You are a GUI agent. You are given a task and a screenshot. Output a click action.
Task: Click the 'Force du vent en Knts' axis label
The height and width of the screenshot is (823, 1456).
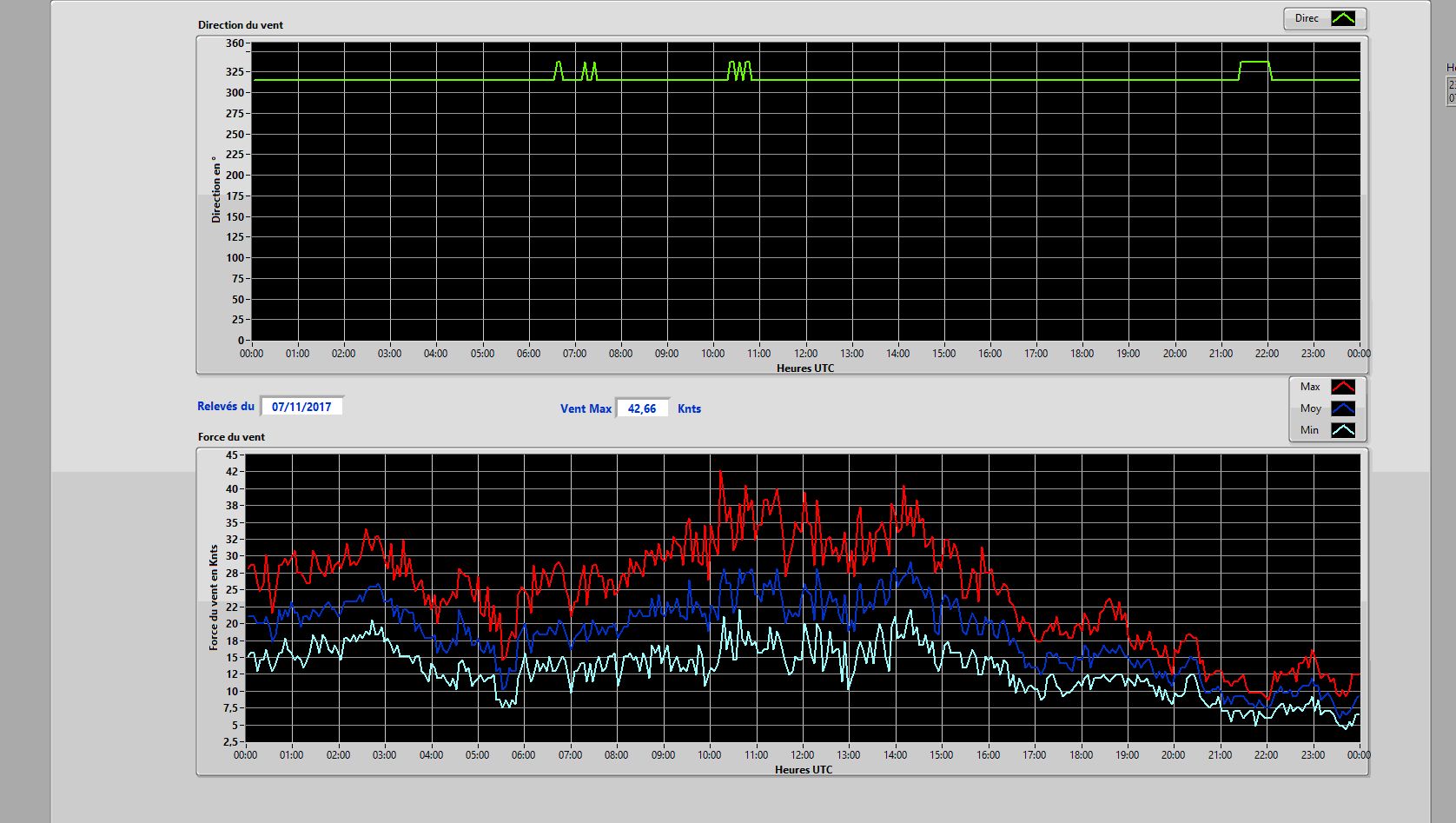214,598
